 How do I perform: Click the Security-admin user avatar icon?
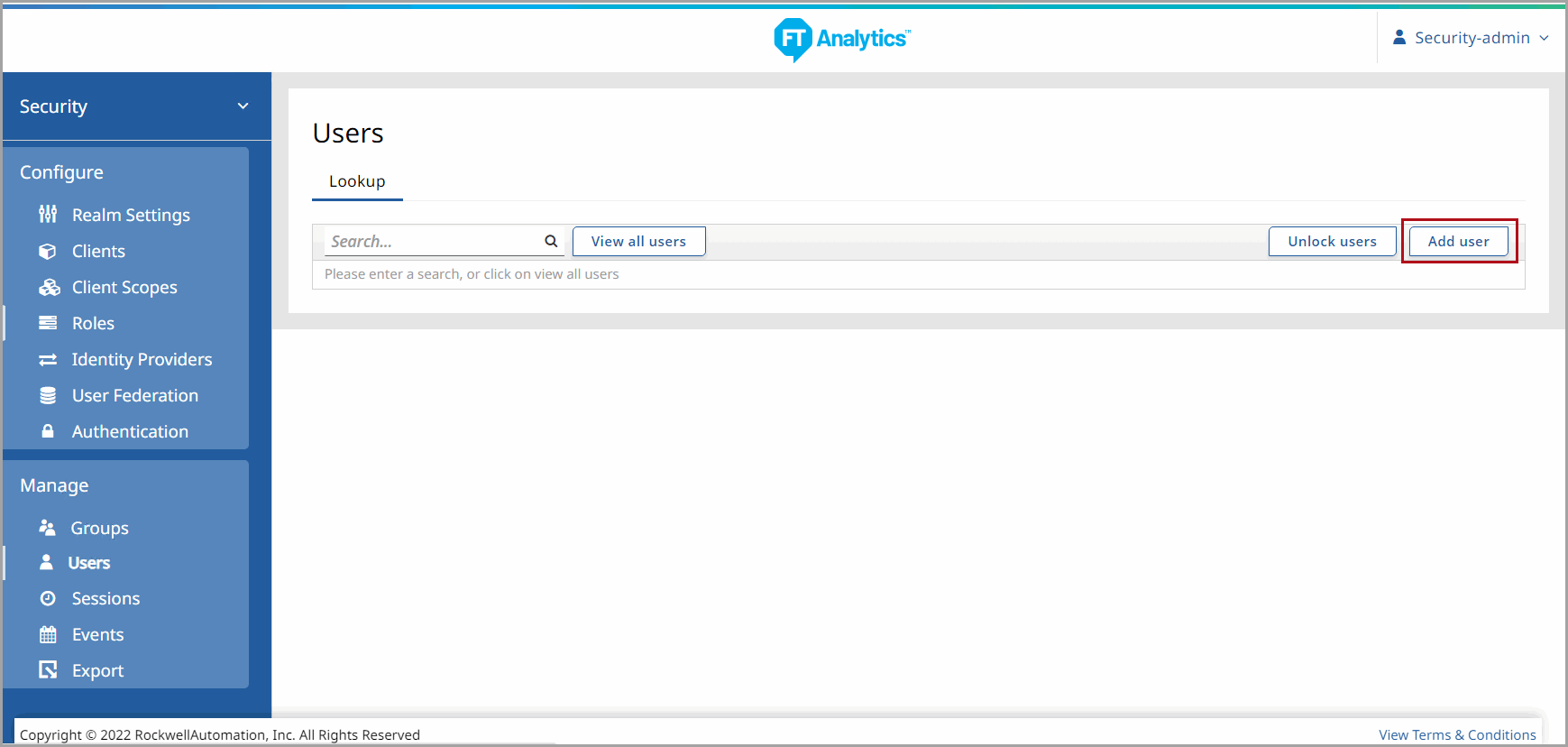pos(1399,37)
